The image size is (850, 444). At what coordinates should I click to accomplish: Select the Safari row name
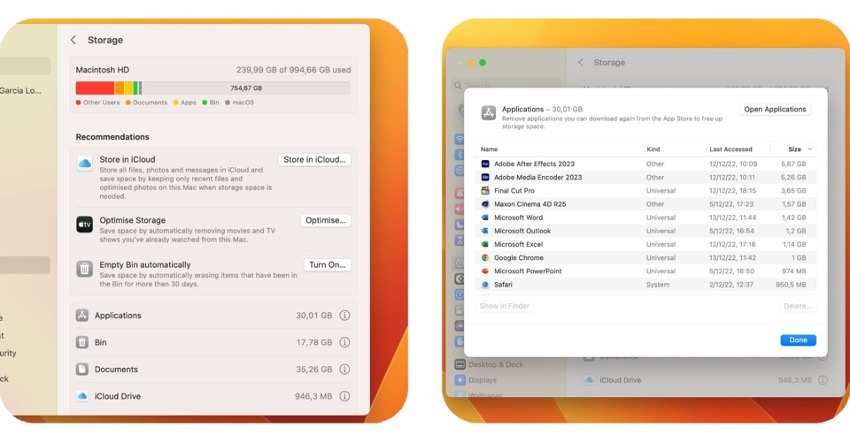[x=503, y=285]
